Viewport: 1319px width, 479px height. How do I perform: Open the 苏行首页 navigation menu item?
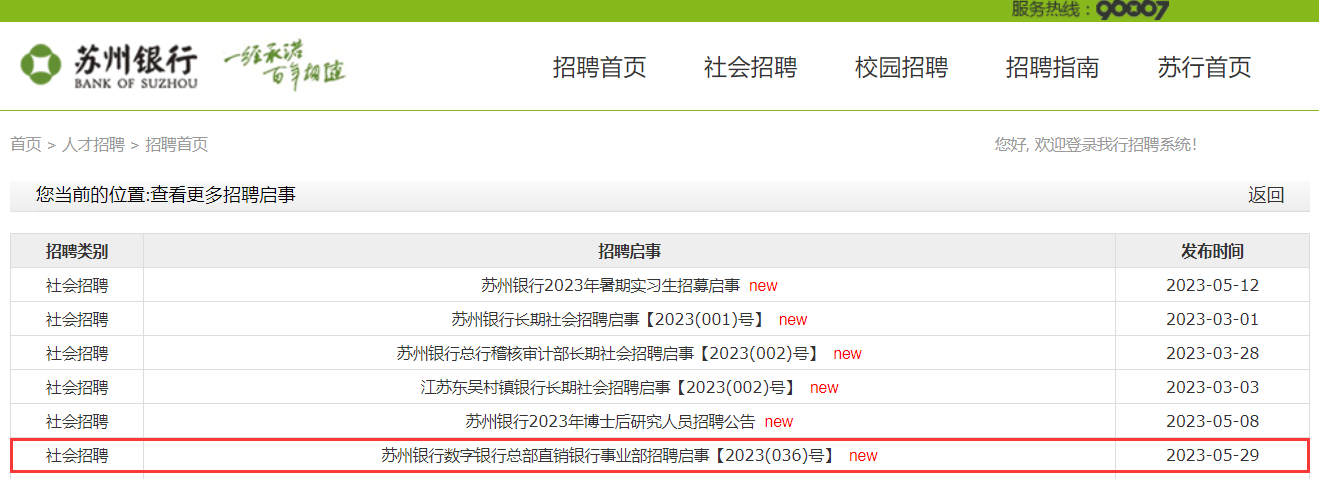click(1204, 67)
